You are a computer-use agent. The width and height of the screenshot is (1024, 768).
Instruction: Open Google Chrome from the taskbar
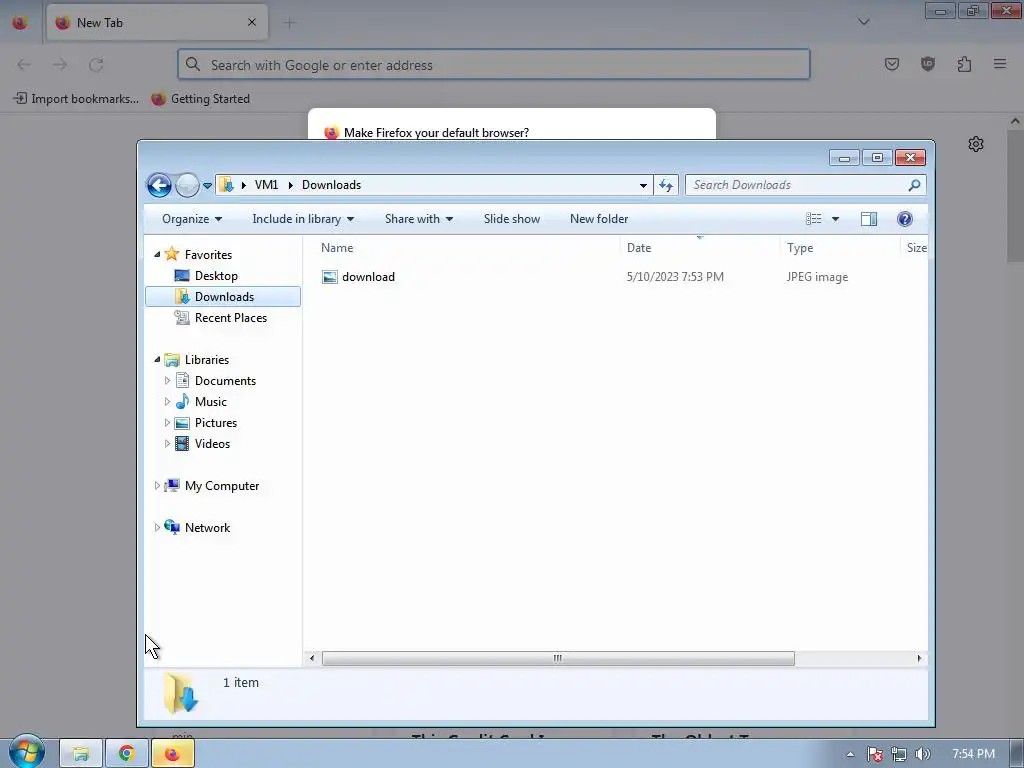point(126,754)
